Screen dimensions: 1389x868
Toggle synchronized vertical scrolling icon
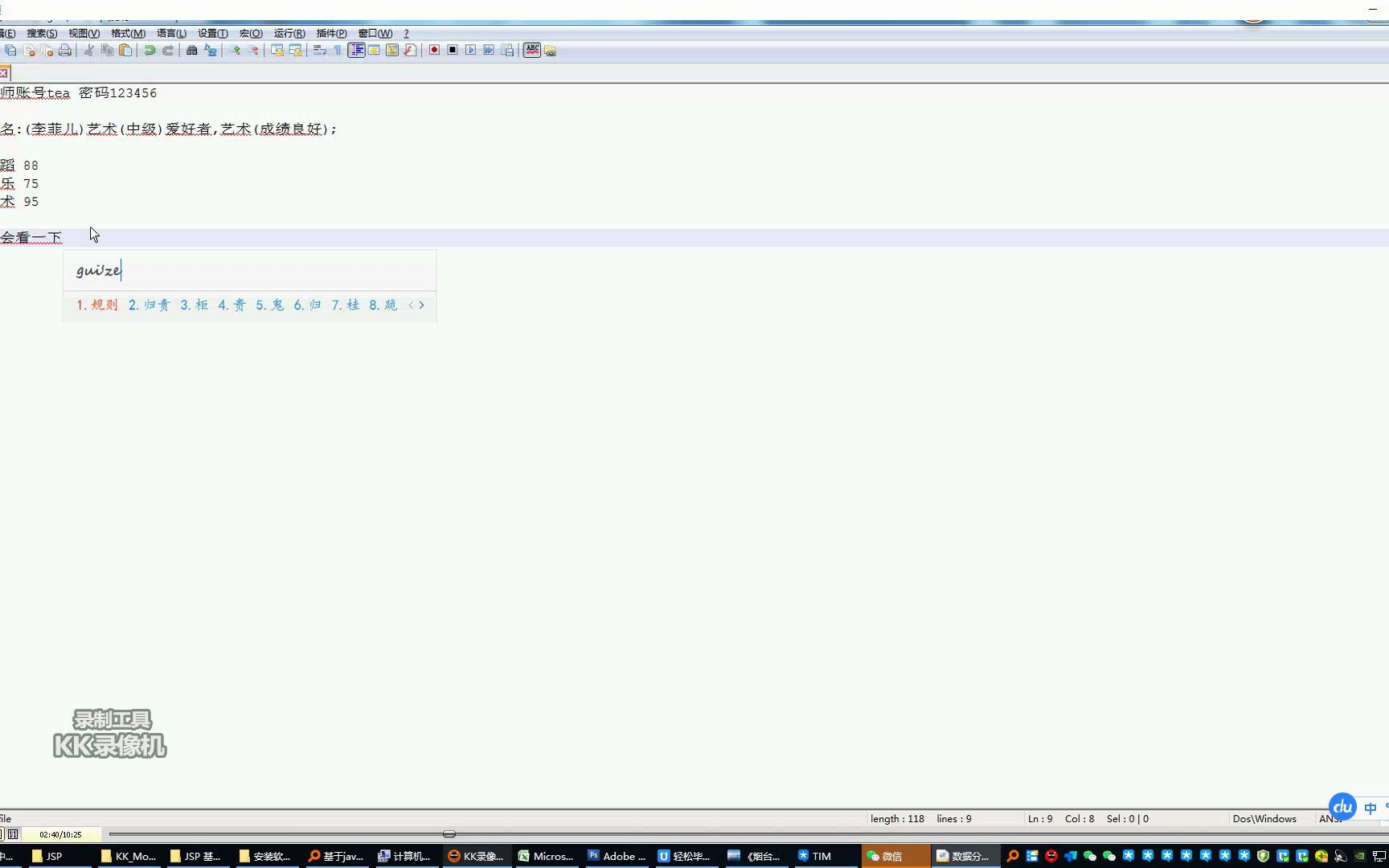pos(277,51)
